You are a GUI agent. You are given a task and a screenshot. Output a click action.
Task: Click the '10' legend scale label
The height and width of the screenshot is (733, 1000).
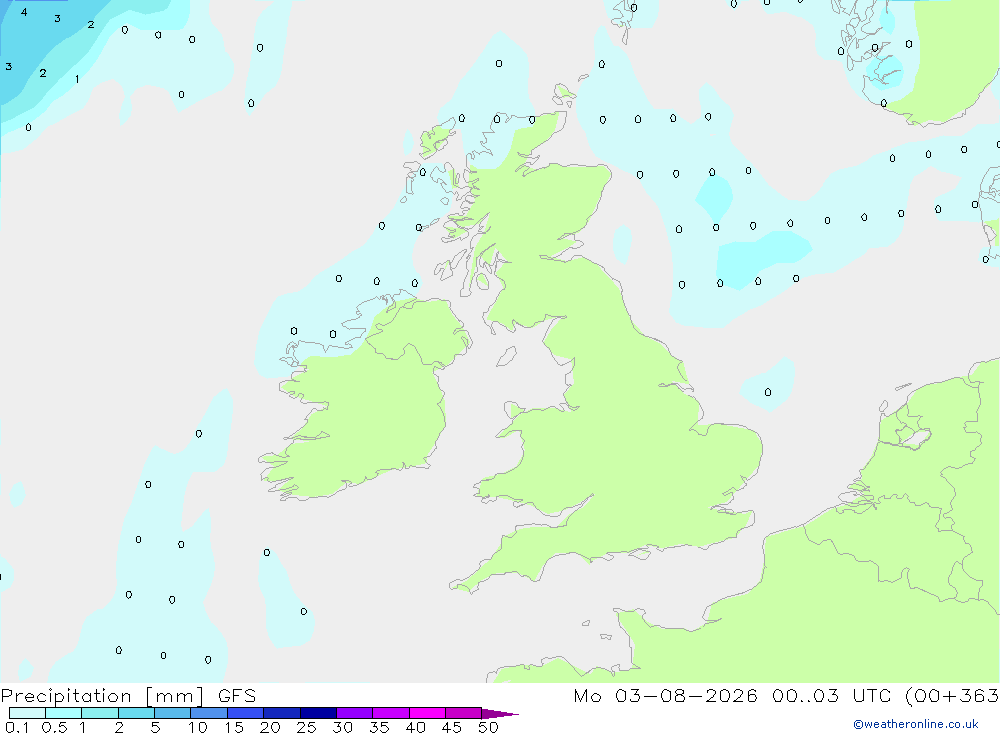[x=198, y=727]
